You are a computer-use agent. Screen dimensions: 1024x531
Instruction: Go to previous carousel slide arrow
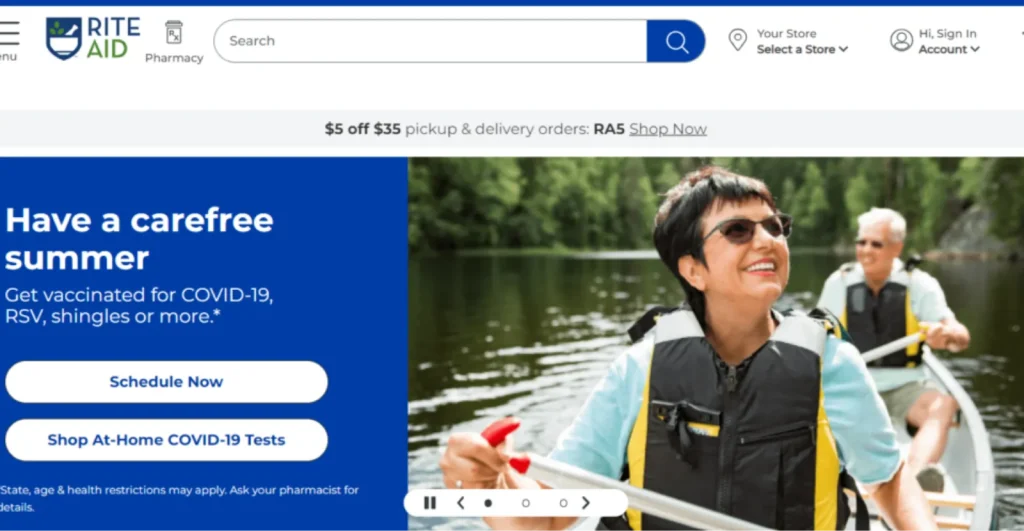pyautogui.click(x=460, y=503)
